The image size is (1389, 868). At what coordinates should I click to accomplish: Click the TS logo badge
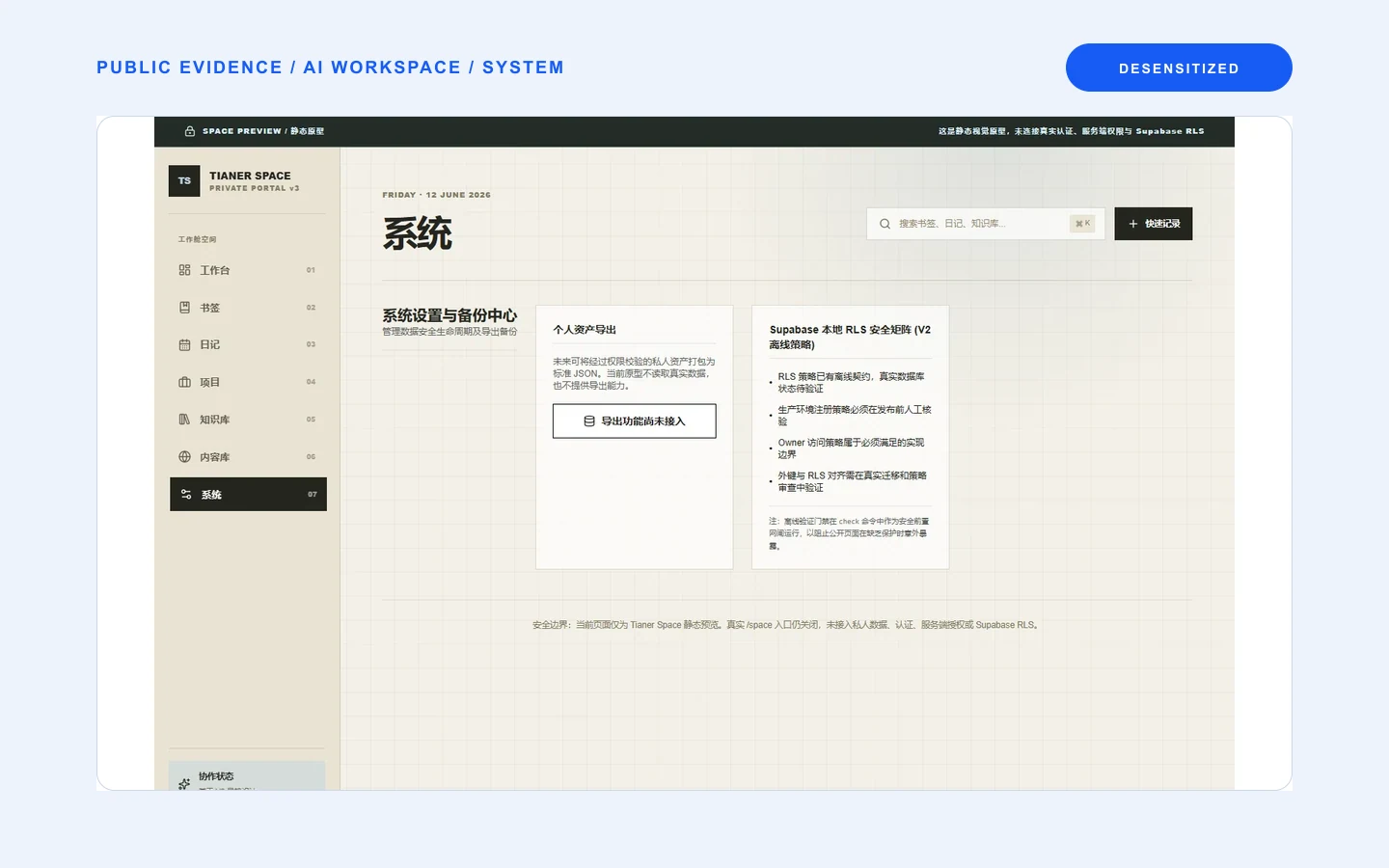click(184, 181)
